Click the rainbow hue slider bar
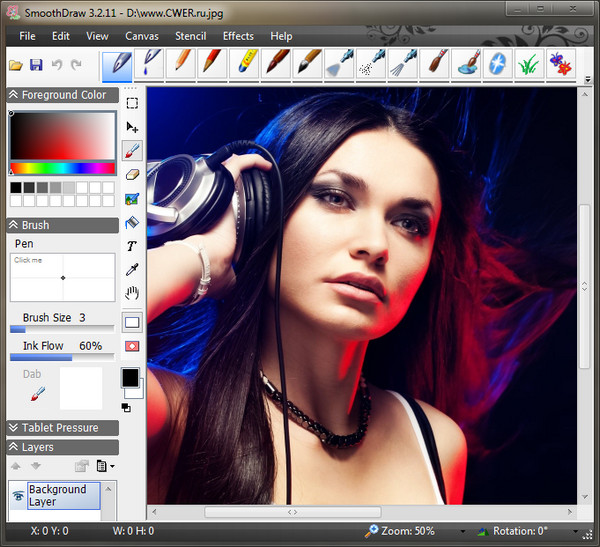The image size is (600, 547). click(62, 168)
